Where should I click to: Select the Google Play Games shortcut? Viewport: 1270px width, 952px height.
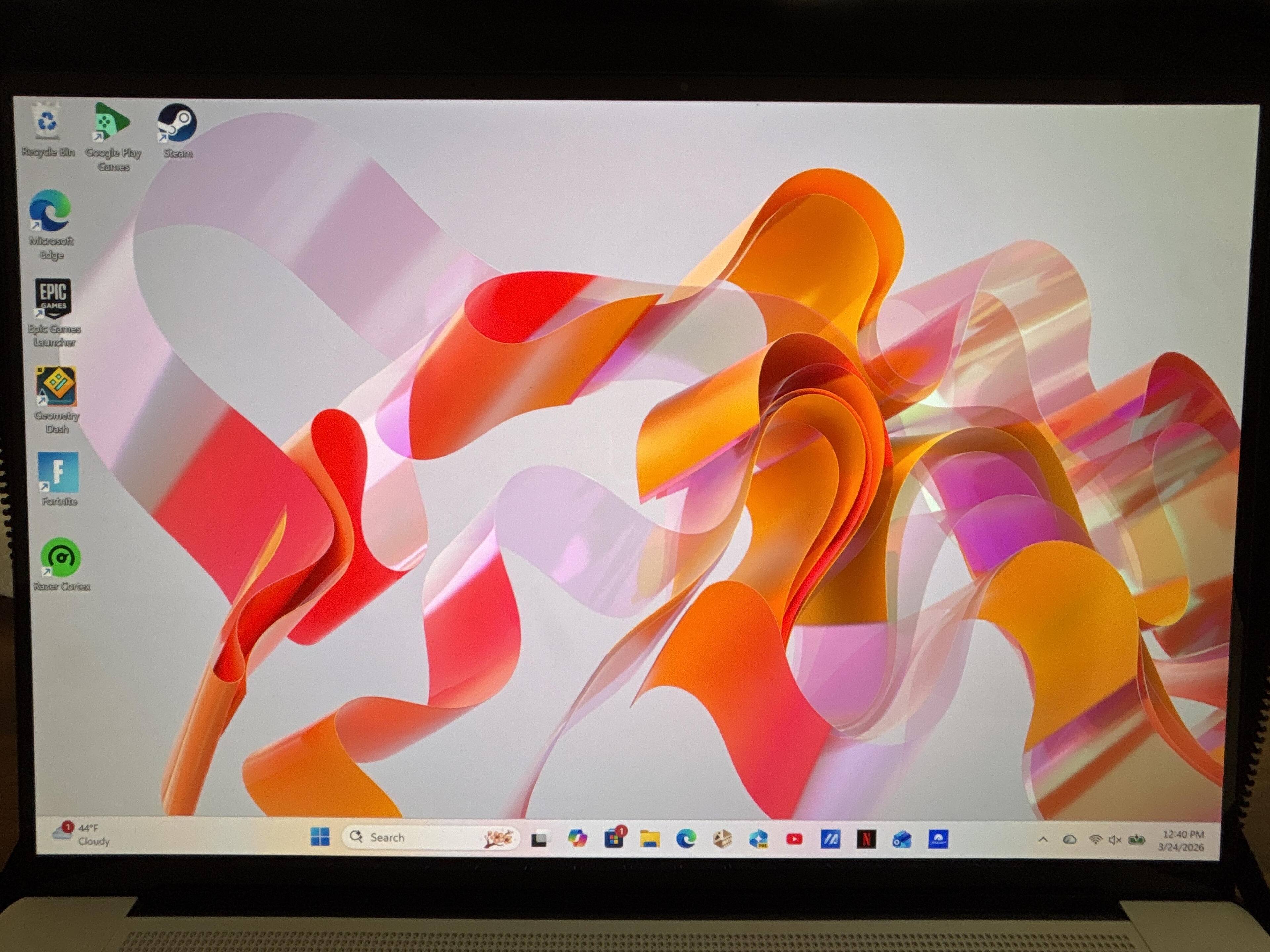click(112, 137)
